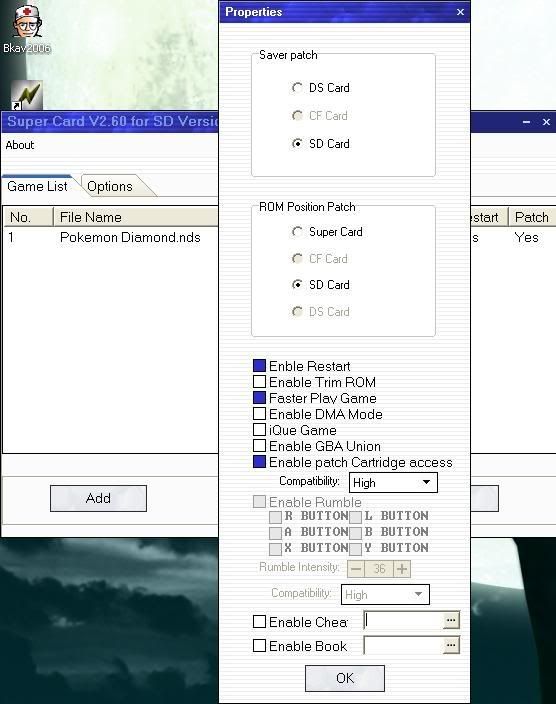Open the About menu
Viewport: 556px width, 704px height.
[20, 145]
